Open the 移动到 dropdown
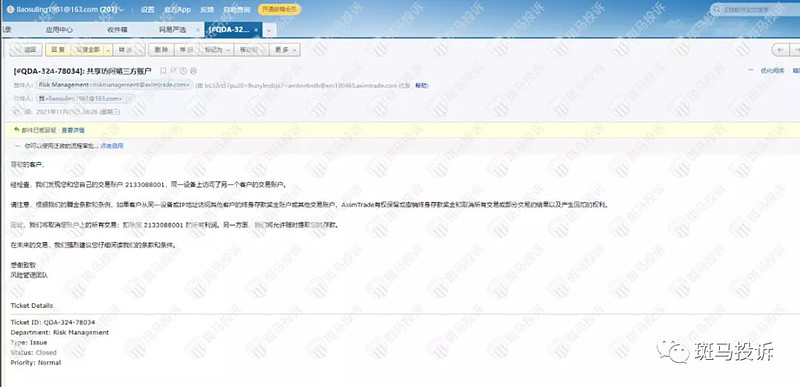The image size is (800, 387). pyautogui.click(x=251, y=49)
